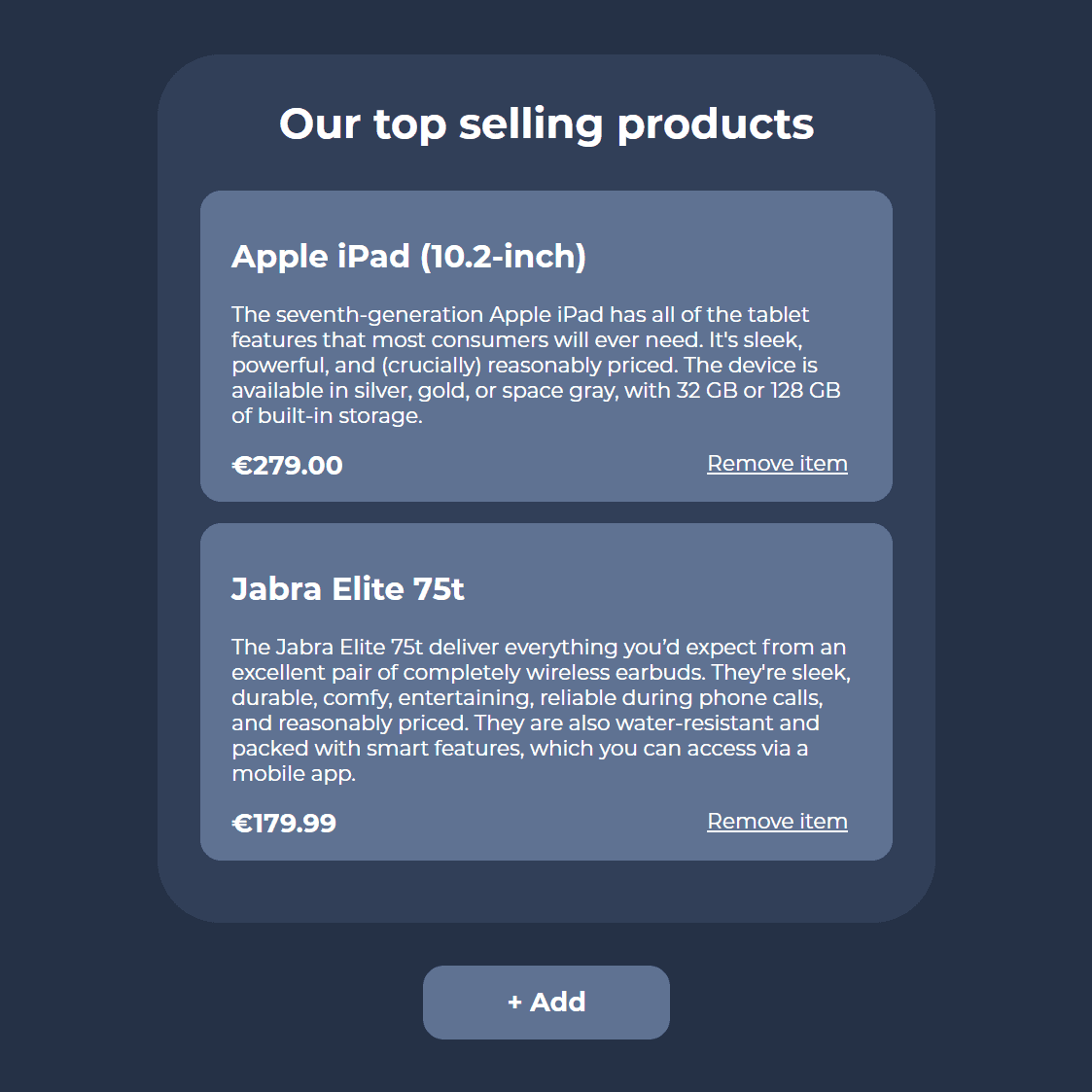
Task: Click "32 GB or 128 GB" storage text
Action: tap(758, 391)
